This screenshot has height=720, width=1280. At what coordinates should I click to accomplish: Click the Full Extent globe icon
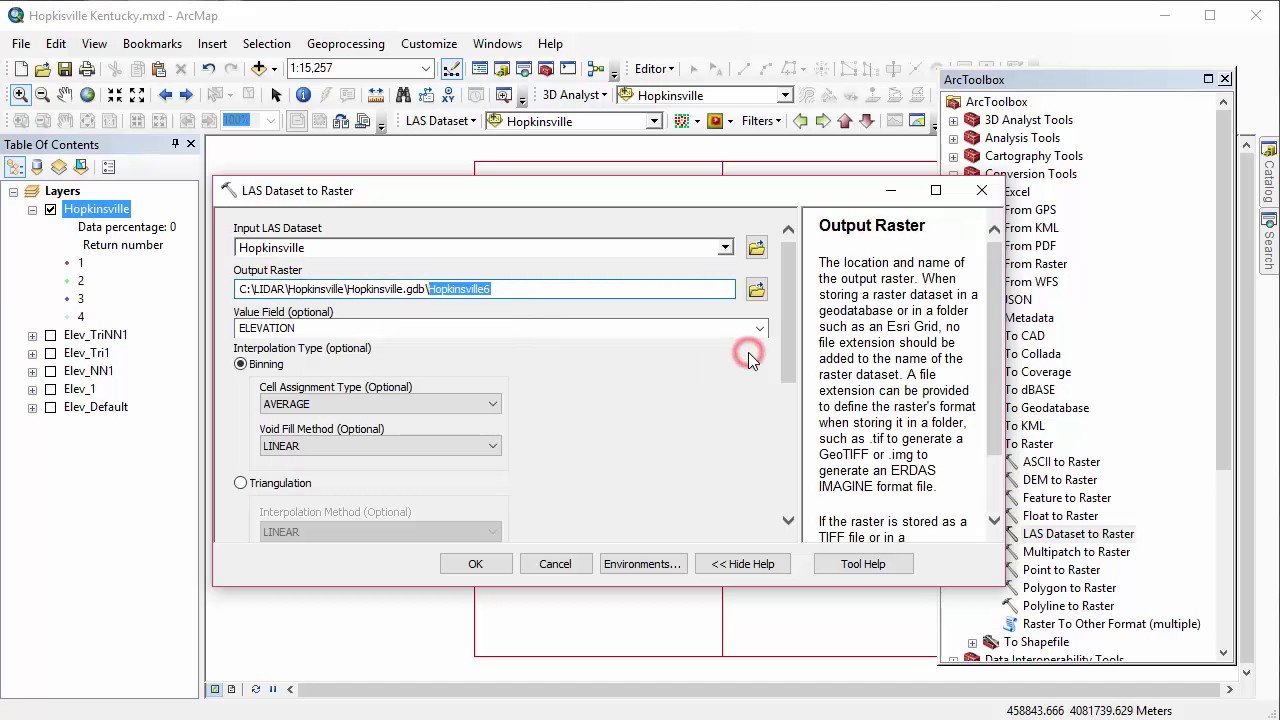(87, 95)
